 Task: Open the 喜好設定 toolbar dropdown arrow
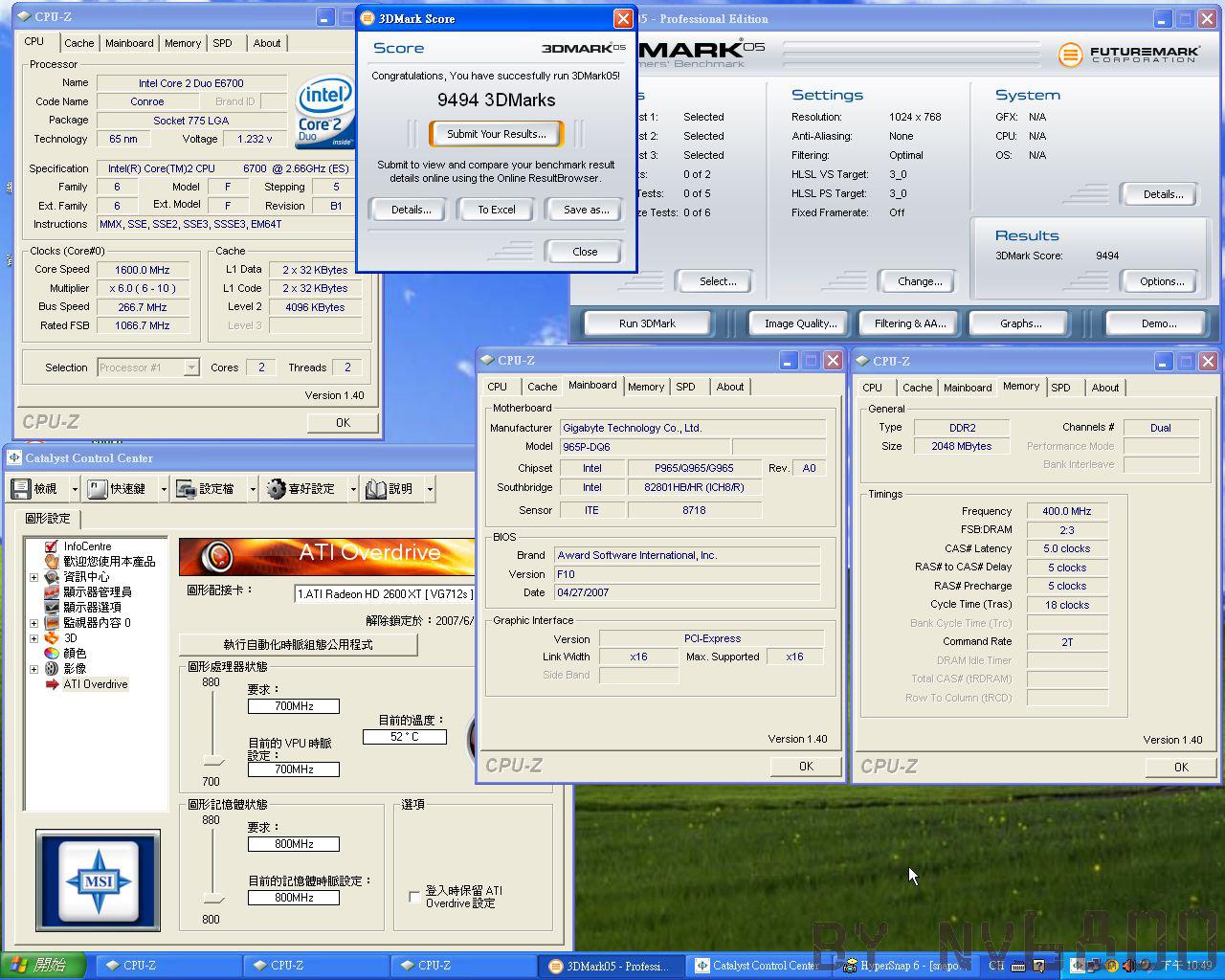353,489
